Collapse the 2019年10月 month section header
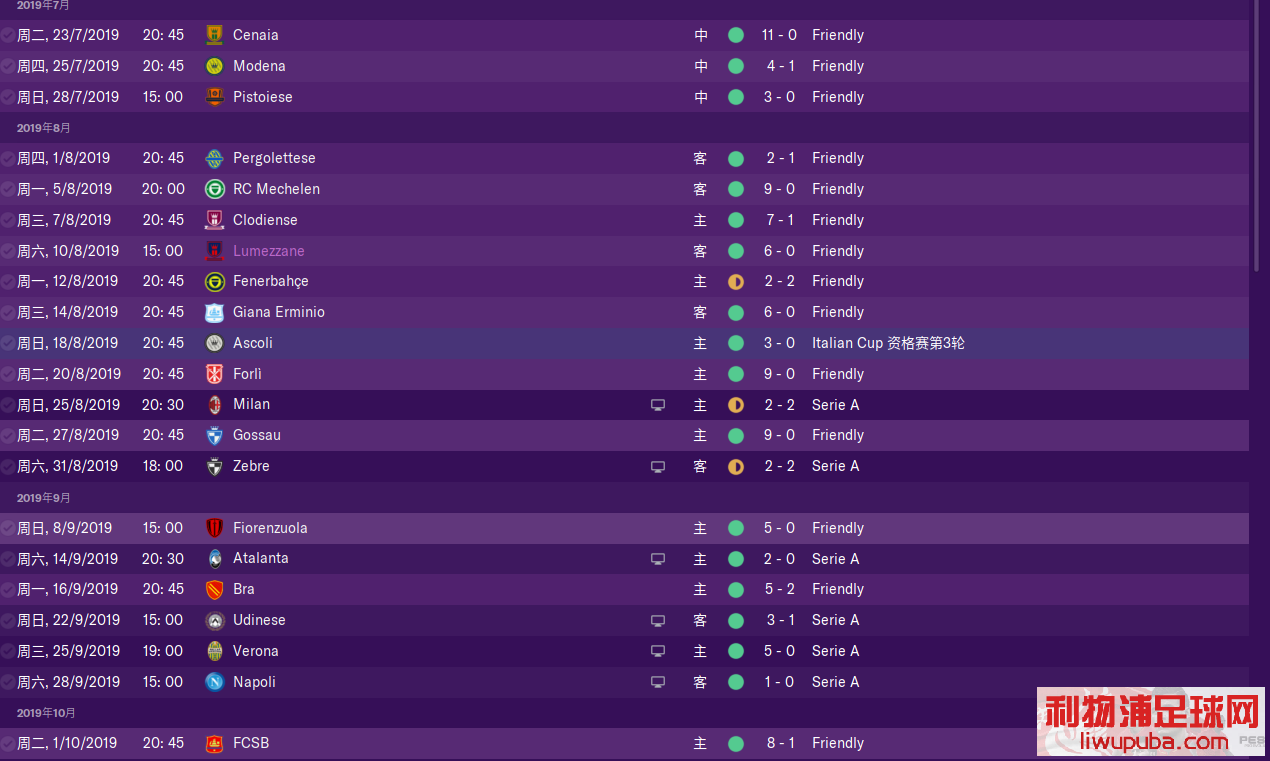The height and width of the screenshot is (761, 1270). point(46,713)
